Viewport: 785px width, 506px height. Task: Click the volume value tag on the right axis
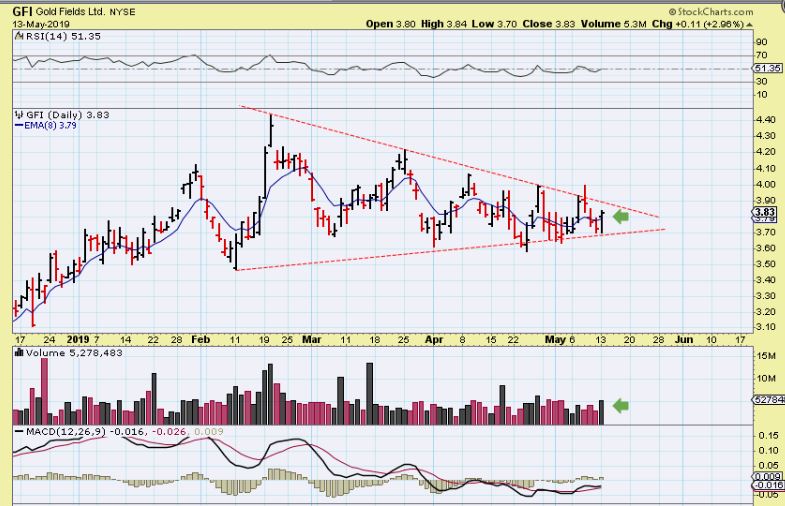coord(768,399)
